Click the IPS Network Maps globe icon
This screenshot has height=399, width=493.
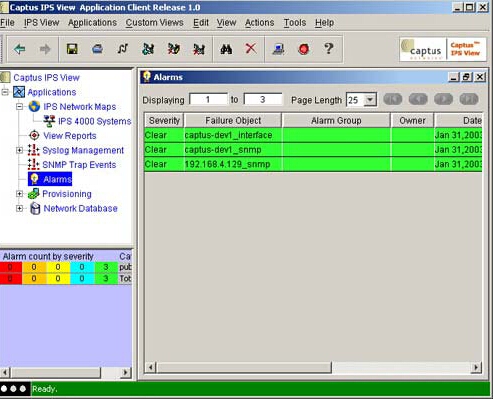coord(34,106)
